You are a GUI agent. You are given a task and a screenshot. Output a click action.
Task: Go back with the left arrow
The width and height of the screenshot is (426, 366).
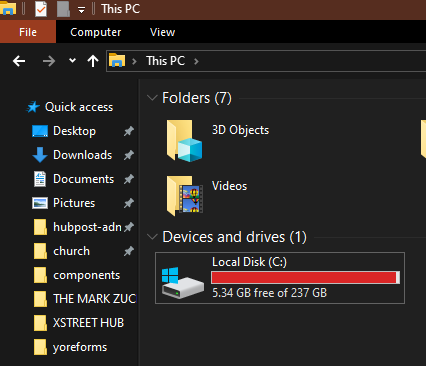coord(19,61)
